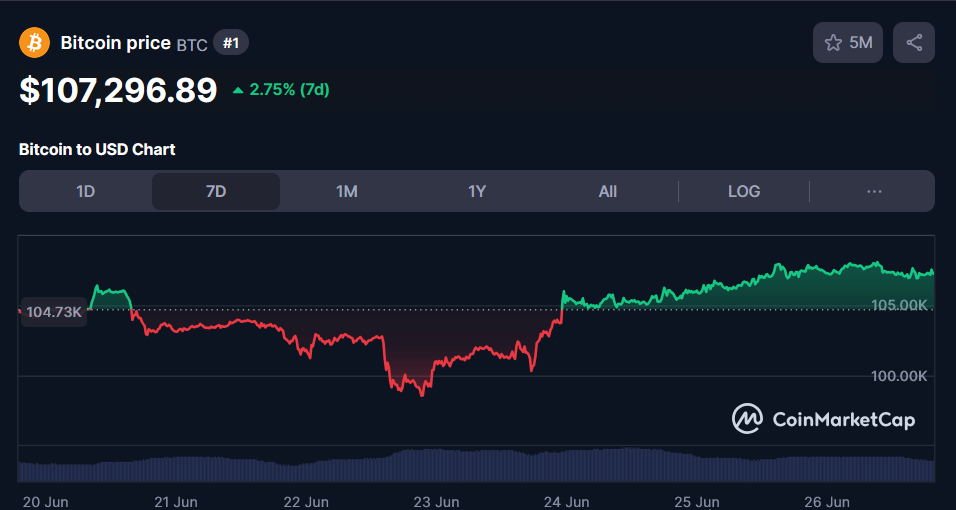The width and height of the screenshot is (956, 510).
Task: Click the 100.00K axis label
Action: 899,376
